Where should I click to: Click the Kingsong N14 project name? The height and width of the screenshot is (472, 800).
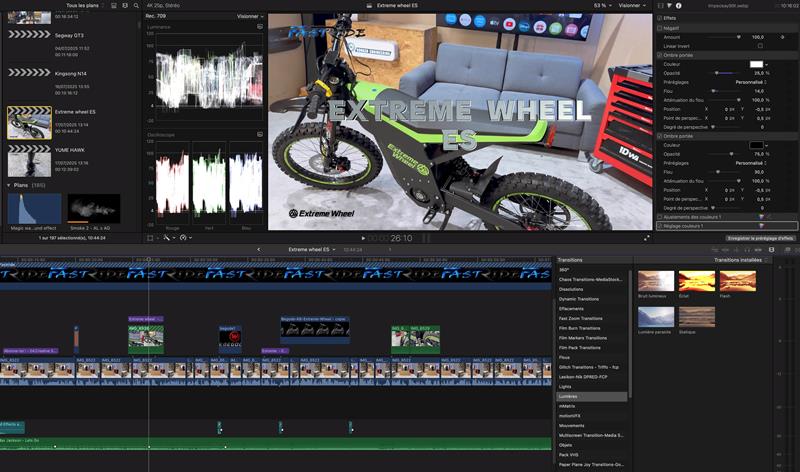[x=71, y=73]
